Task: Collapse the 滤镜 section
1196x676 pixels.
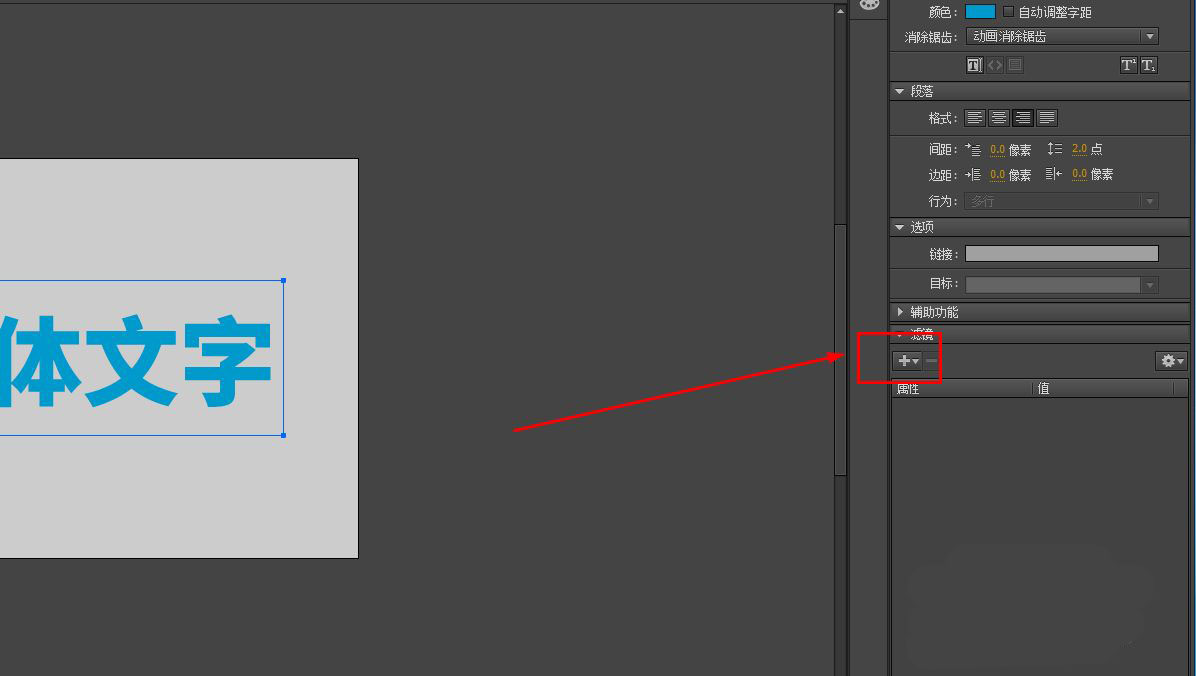Action: [900, 335]
